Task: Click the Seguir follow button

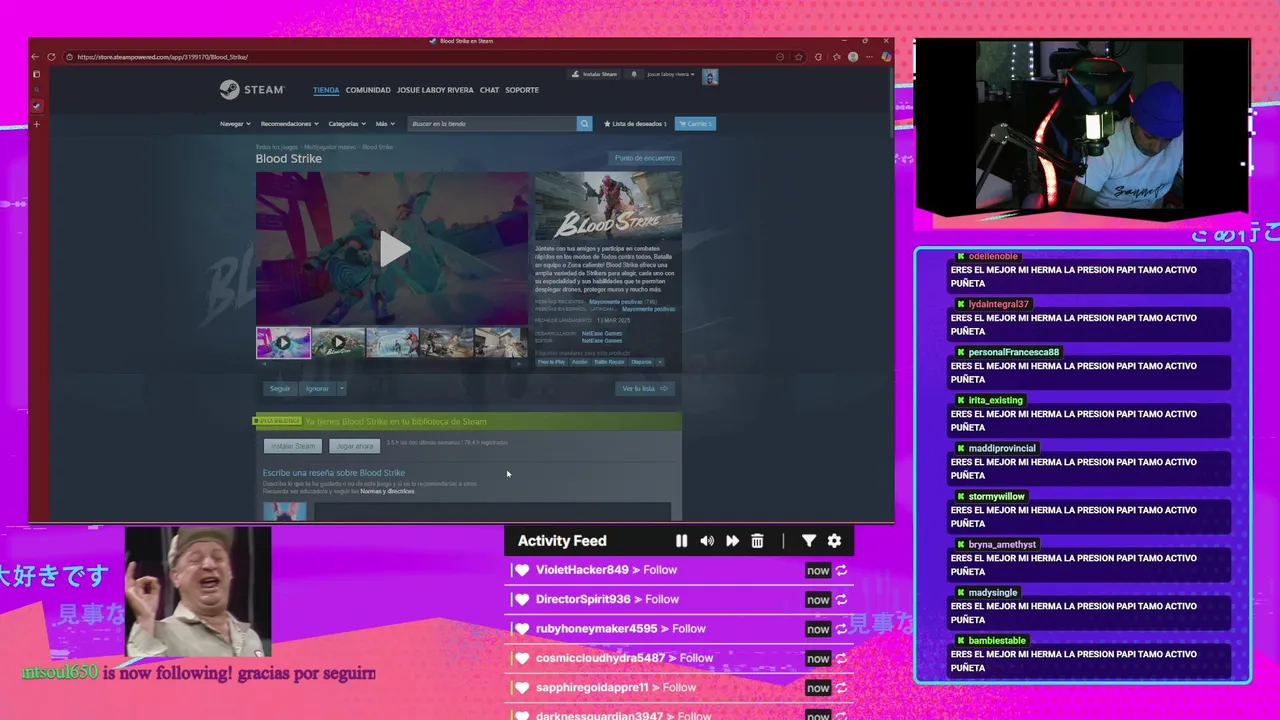Action: click(280, 388)
